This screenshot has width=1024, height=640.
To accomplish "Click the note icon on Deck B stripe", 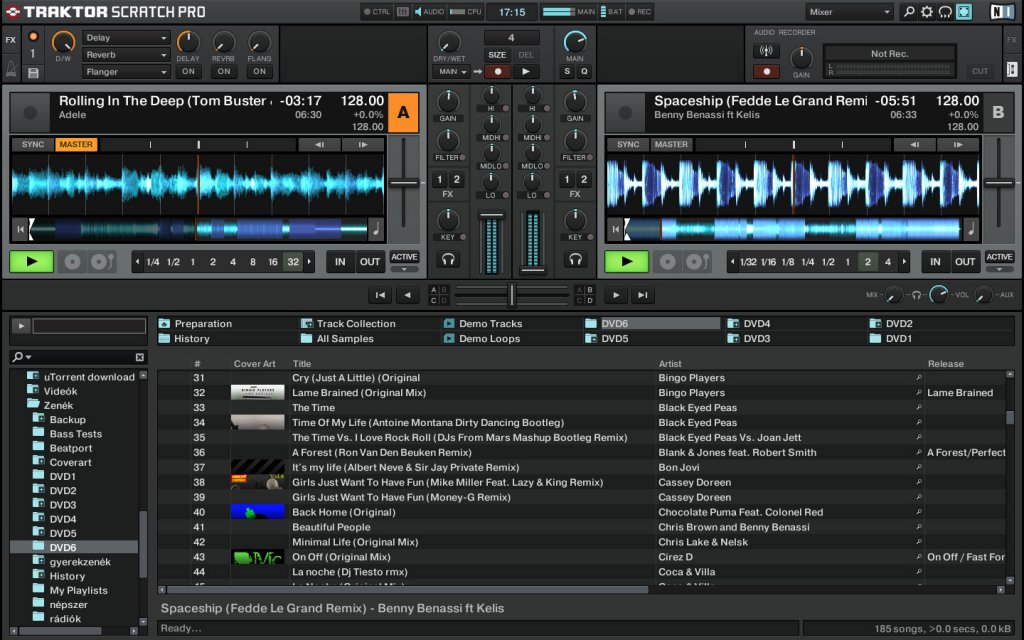I will pos(971,229).
